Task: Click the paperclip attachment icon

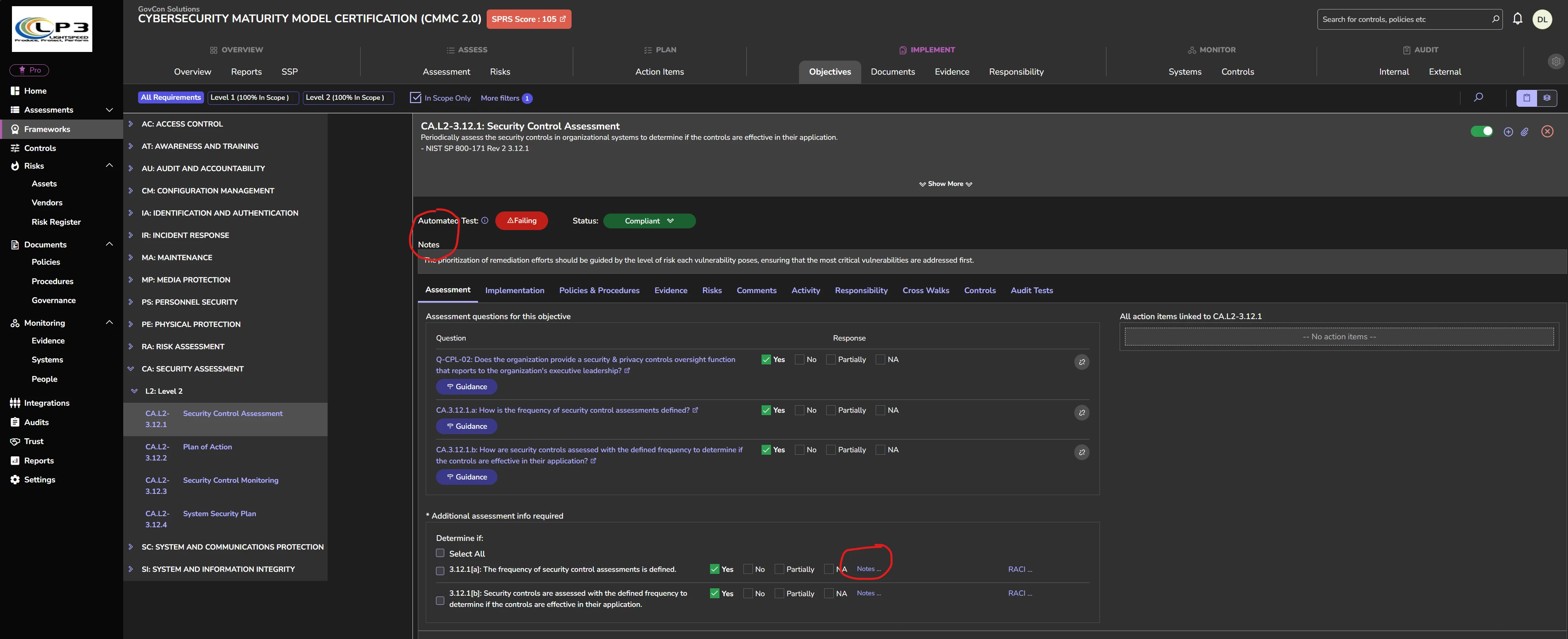Action: pos(1524,132)
